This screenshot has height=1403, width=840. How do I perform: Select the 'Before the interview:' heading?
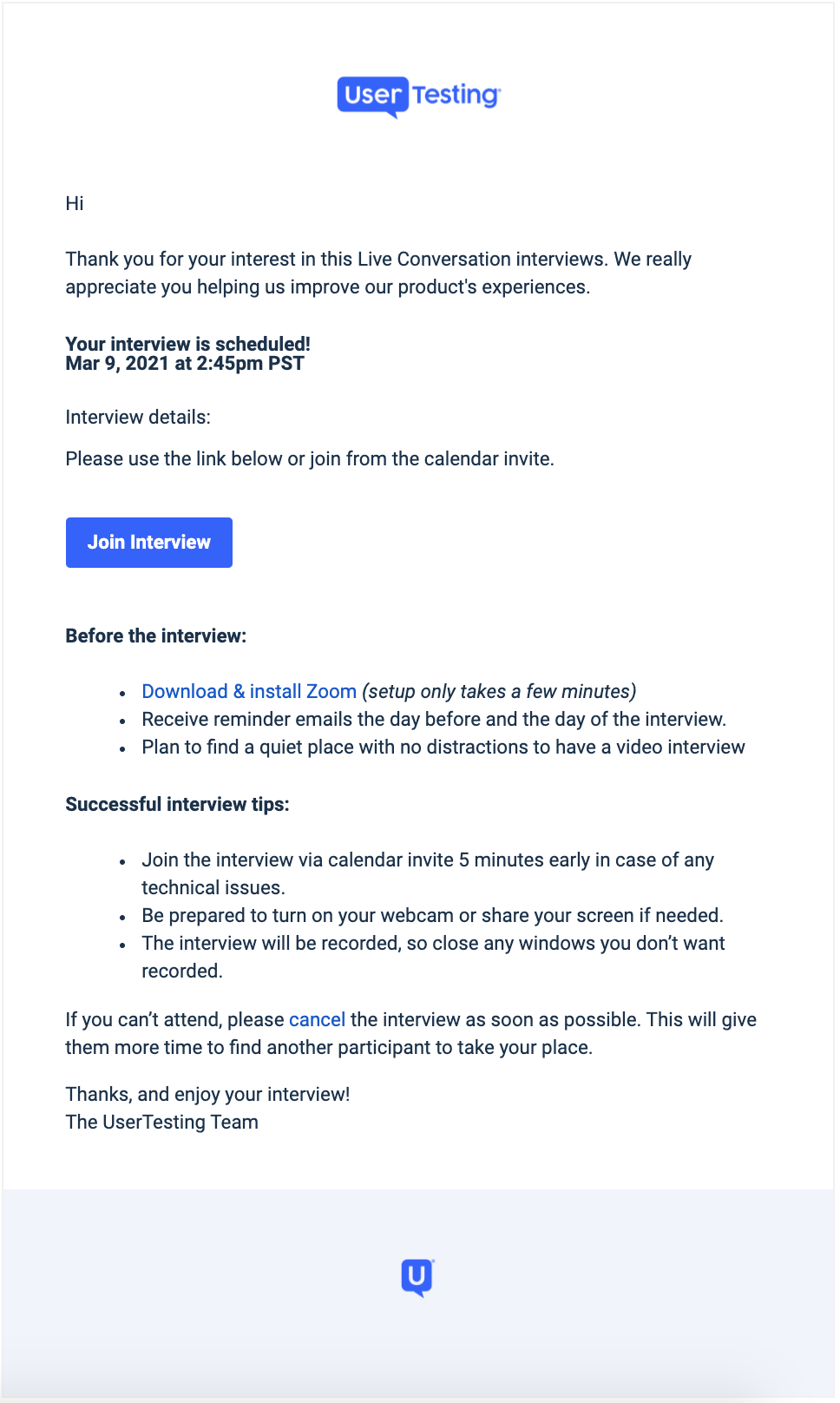point(156,636)
